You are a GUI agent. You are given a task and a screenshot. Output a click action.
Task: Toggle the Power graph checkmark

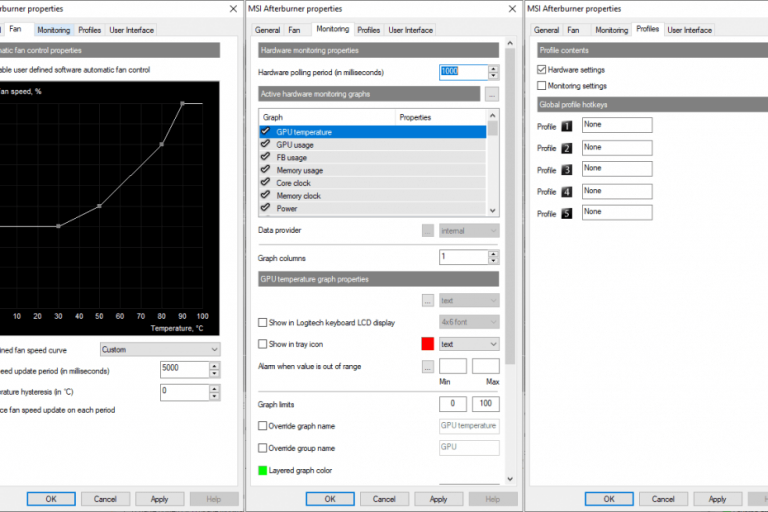265,208
